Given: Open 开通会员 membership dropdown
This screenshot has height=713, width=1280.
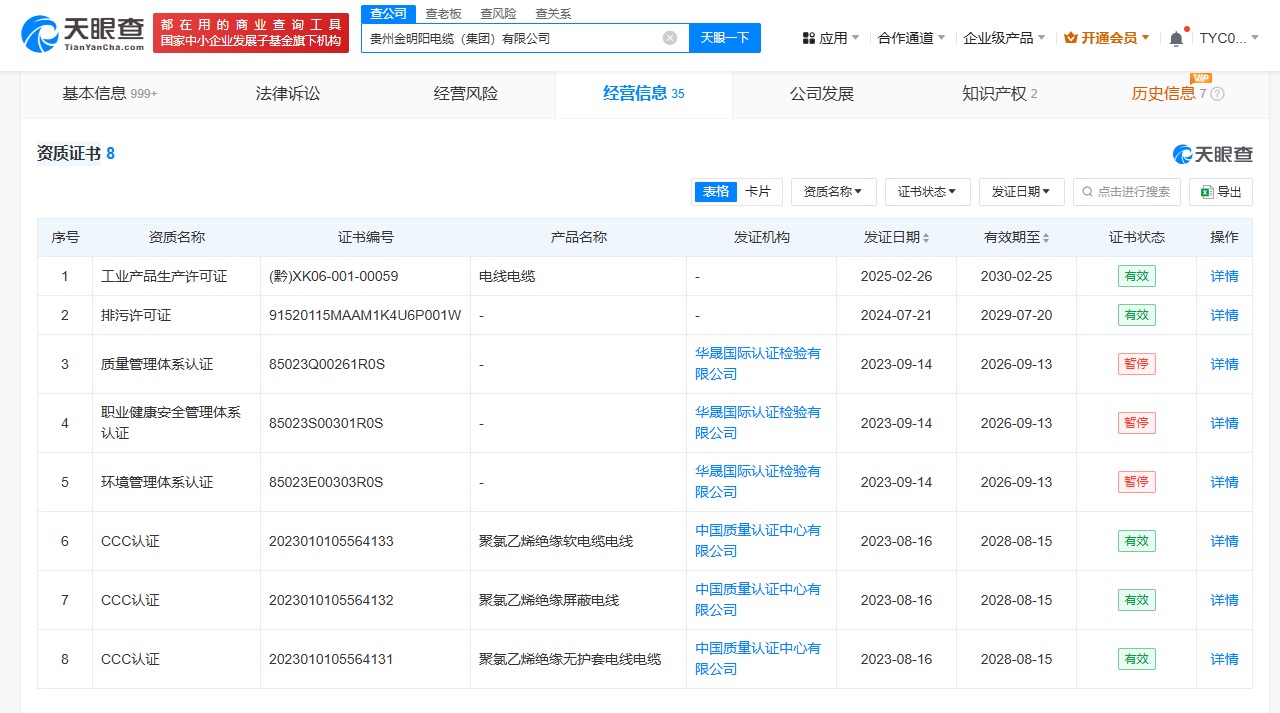Looking at the screenshot, I should (1107, 38).
